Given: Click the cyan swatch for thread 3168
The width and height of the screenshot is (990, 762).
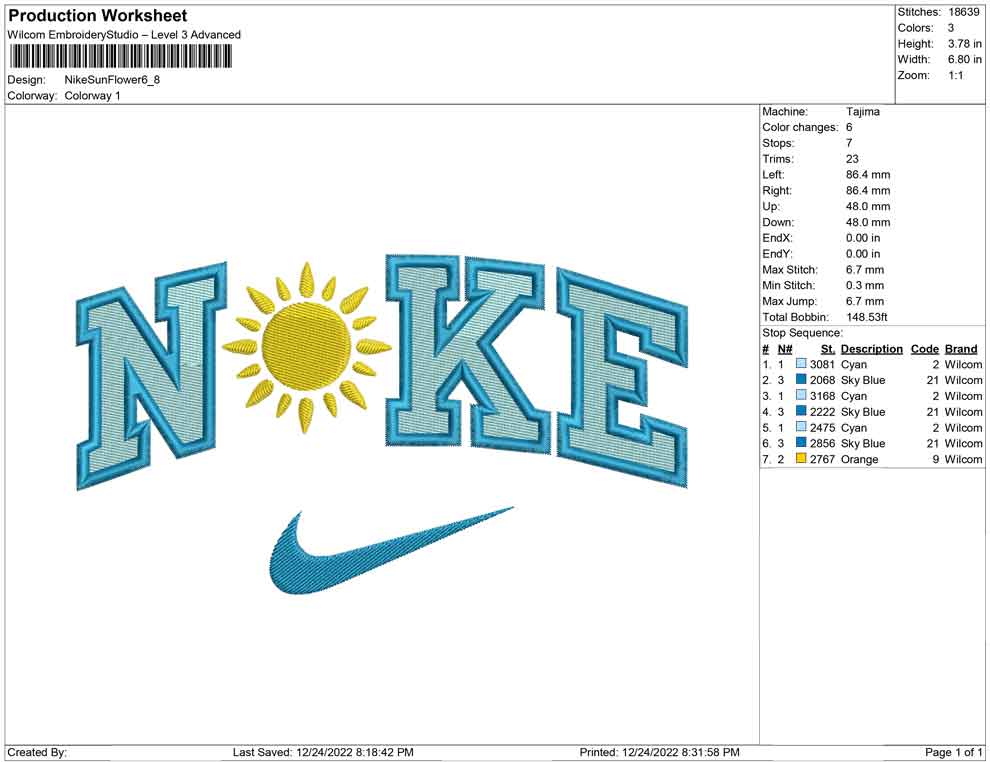Looking at the screenshot, I should pyautogui.click(x=801, y=395).
